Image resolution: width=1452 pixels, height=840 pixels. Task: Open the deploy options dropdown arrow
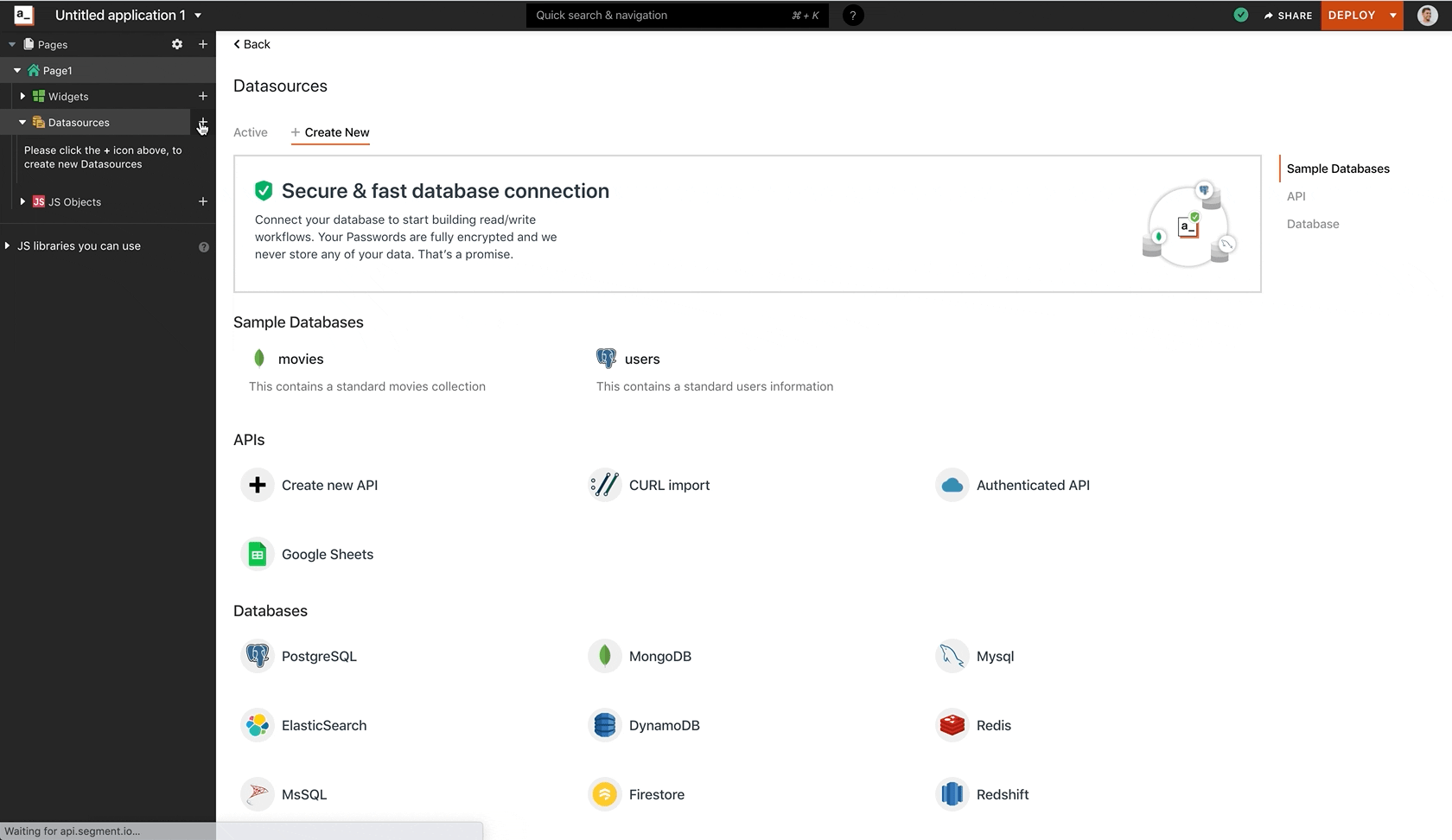pos(1393,16)
